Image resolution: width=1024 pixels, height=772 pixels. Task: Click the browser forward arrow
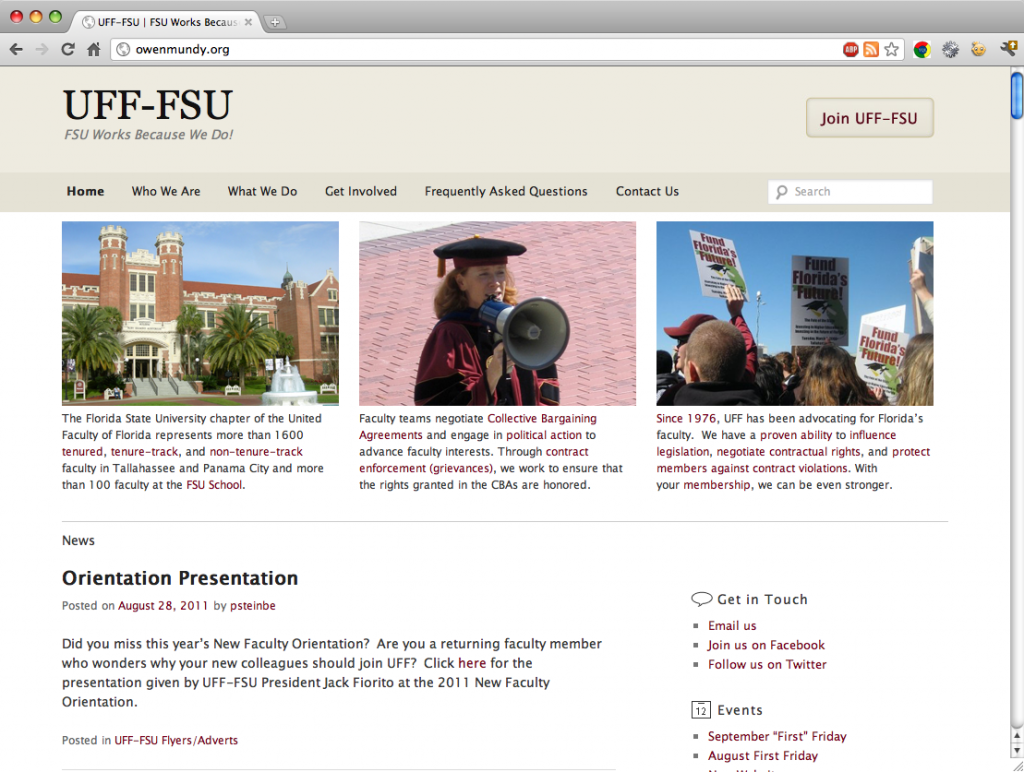(42, 49)
